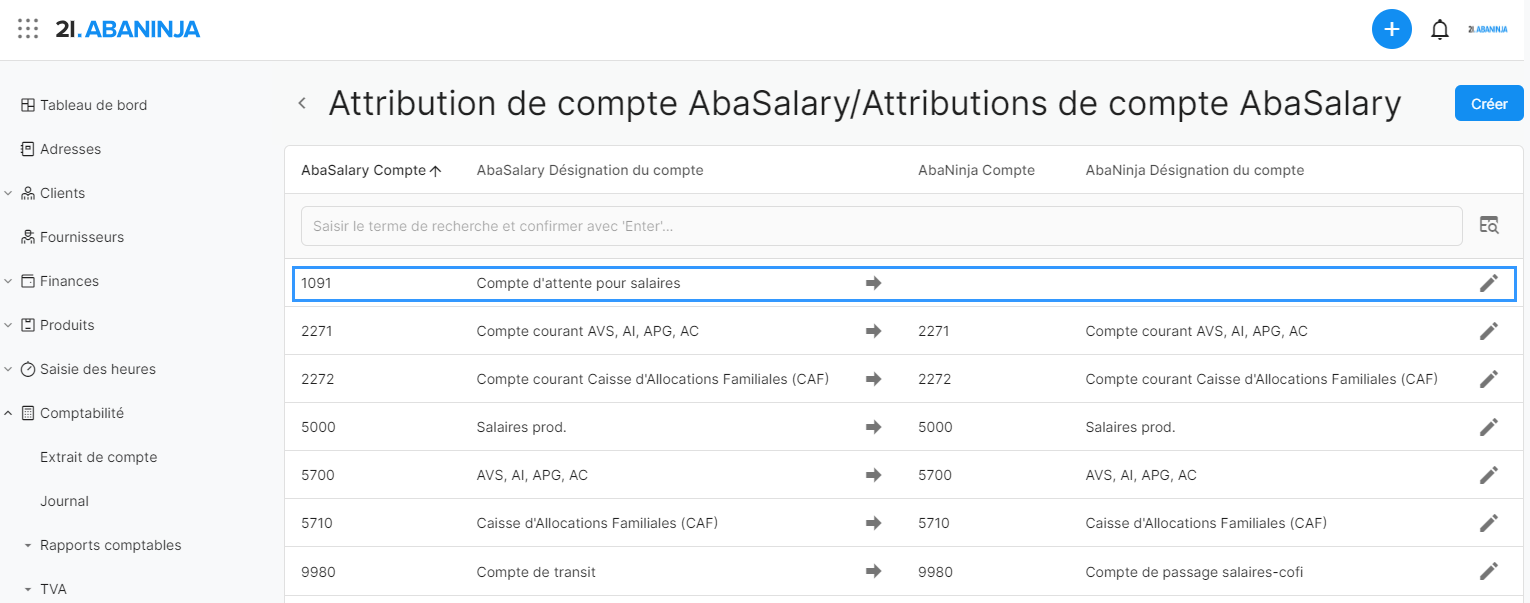This screenshot has height=603, width=1530.
Task: Click the Fournisseurs supplier icon
Action: pyautogui.click(x=28, y=237)
